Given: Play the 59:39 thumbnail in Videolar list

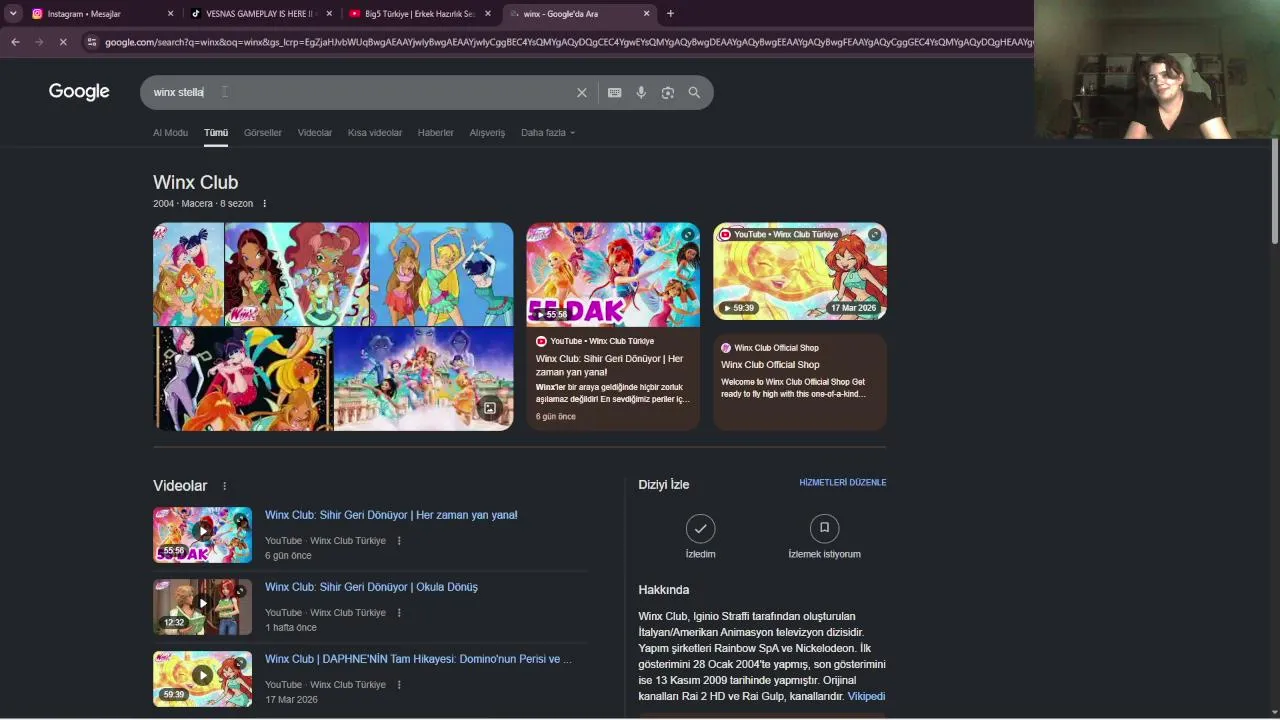Looking at the screenshot, I should 202,679.
